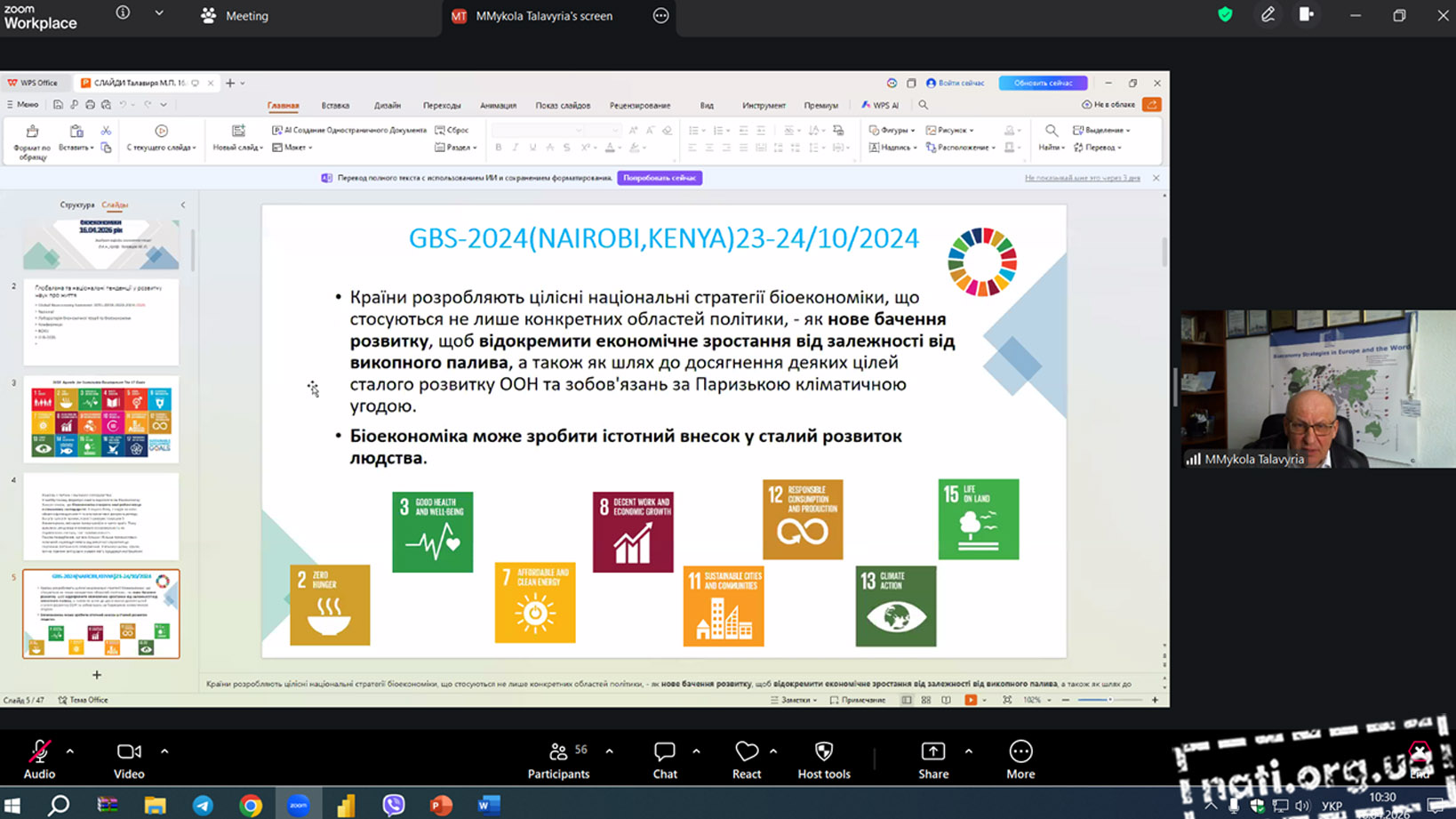Select the colorful SDG slide 3 thumbnail
This screenshot has width=1456, height=819.
[101, 419]
